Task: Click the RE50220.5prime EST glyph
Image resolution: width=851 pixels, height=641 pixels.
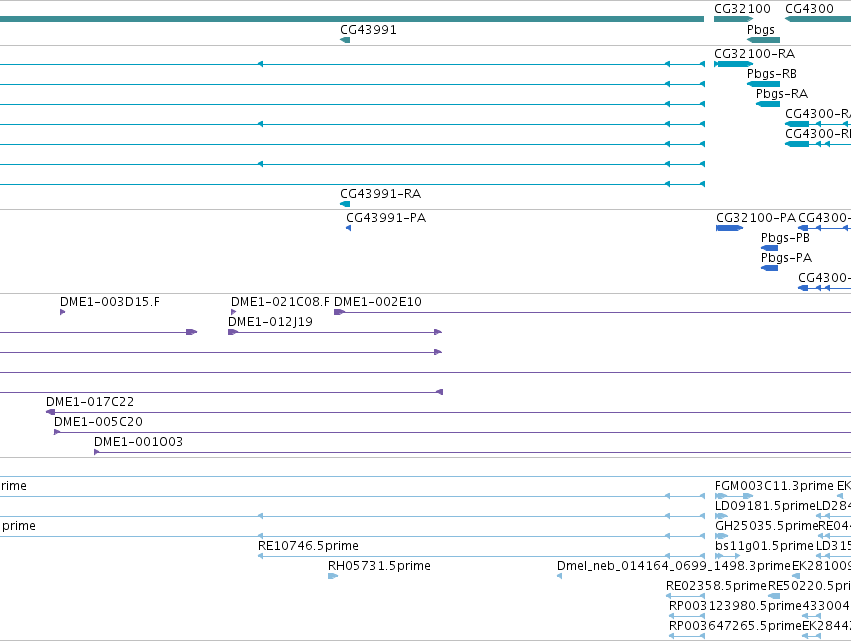Action: click(774, 596)
